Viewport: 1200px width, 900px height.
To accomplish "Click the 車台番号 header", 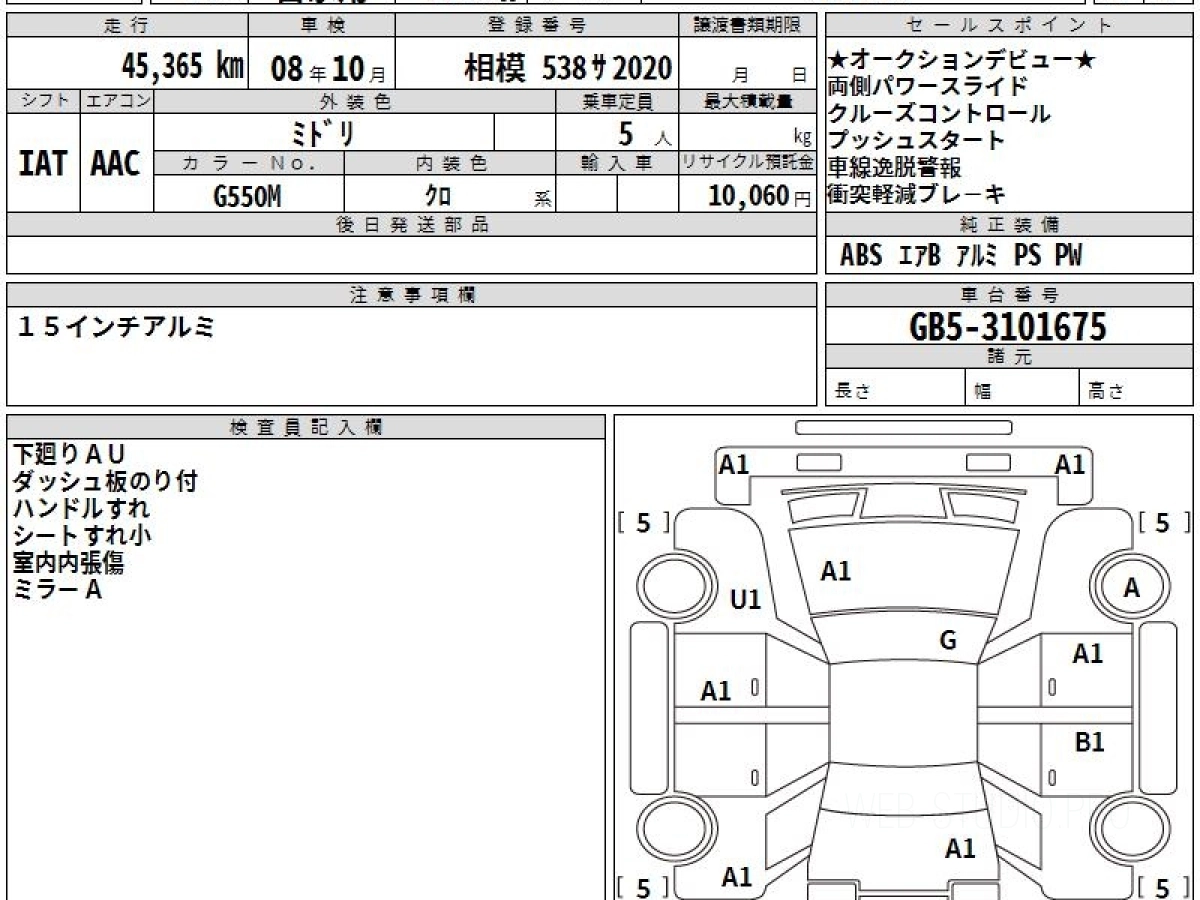I will [1009, 295].
